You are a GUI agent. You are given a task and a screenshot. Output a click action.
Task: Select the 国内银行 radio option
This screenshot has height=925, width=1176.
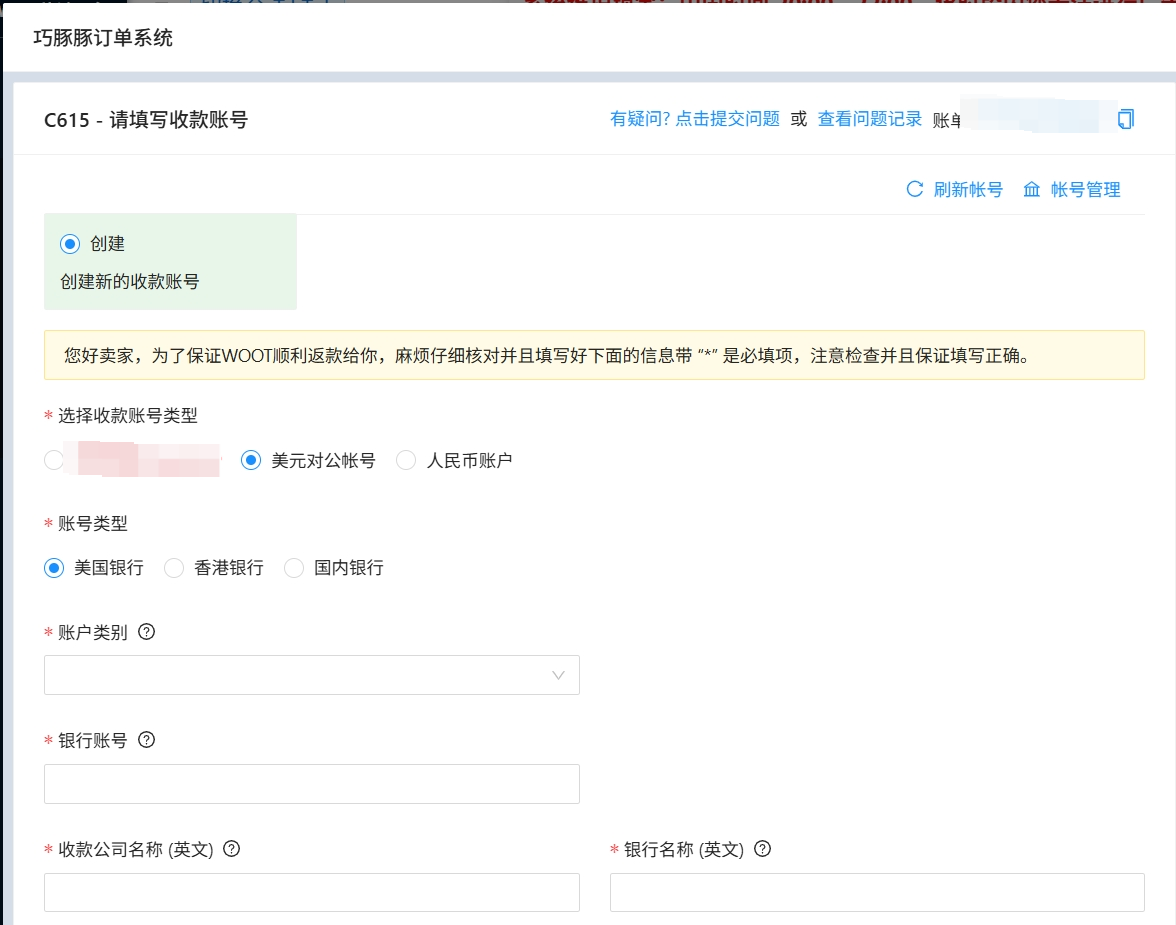[x=294, y=568]
